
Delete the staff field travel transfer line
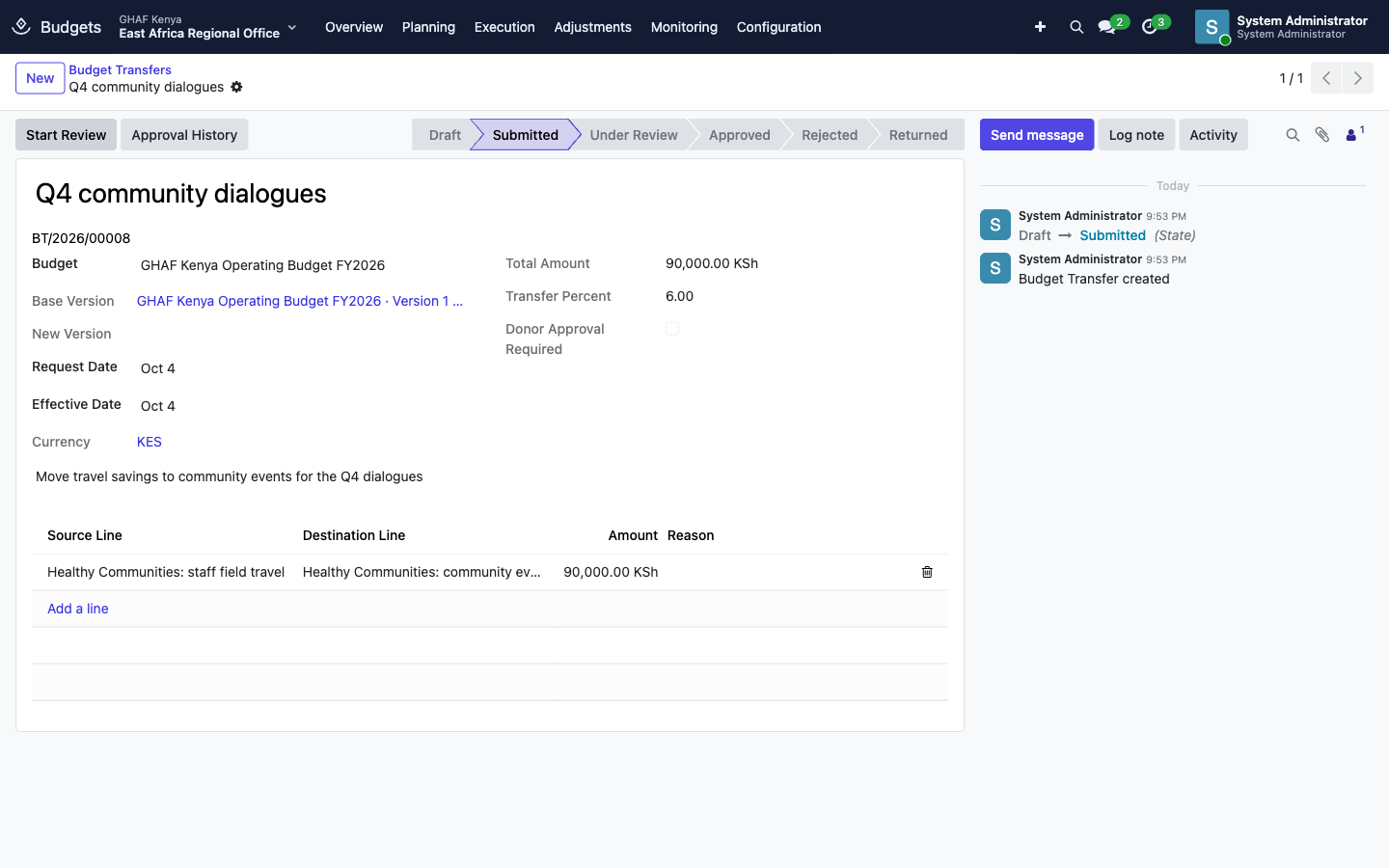point(927,572)
